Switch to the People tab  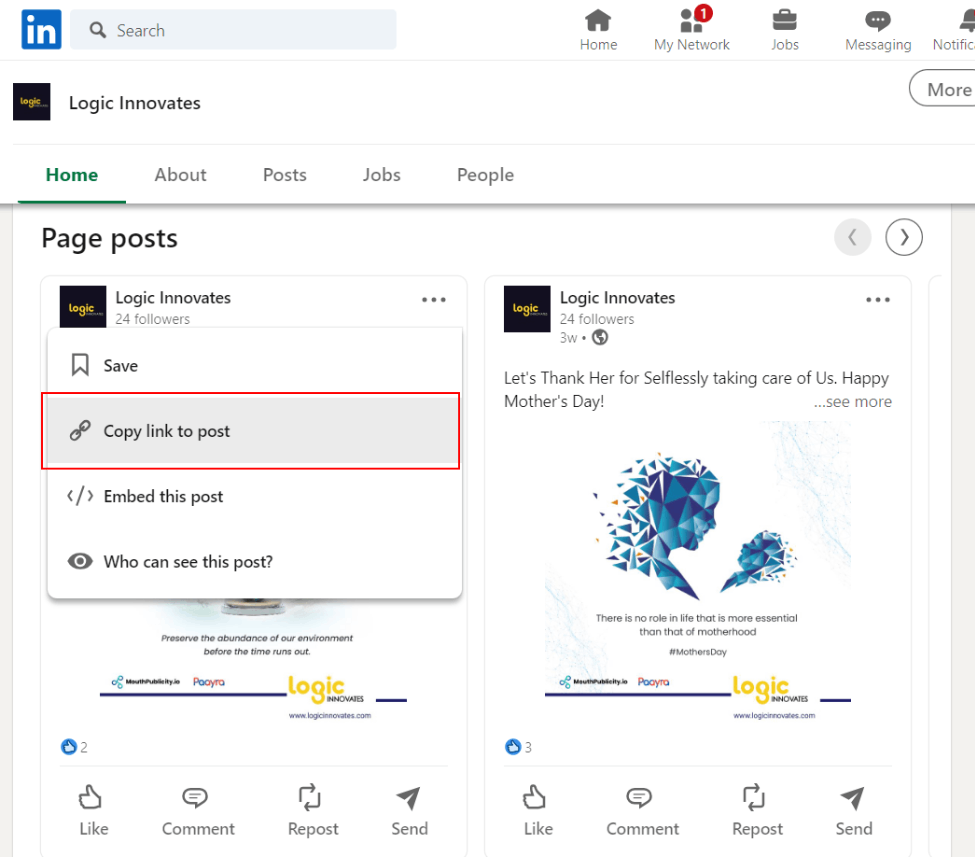485,175
